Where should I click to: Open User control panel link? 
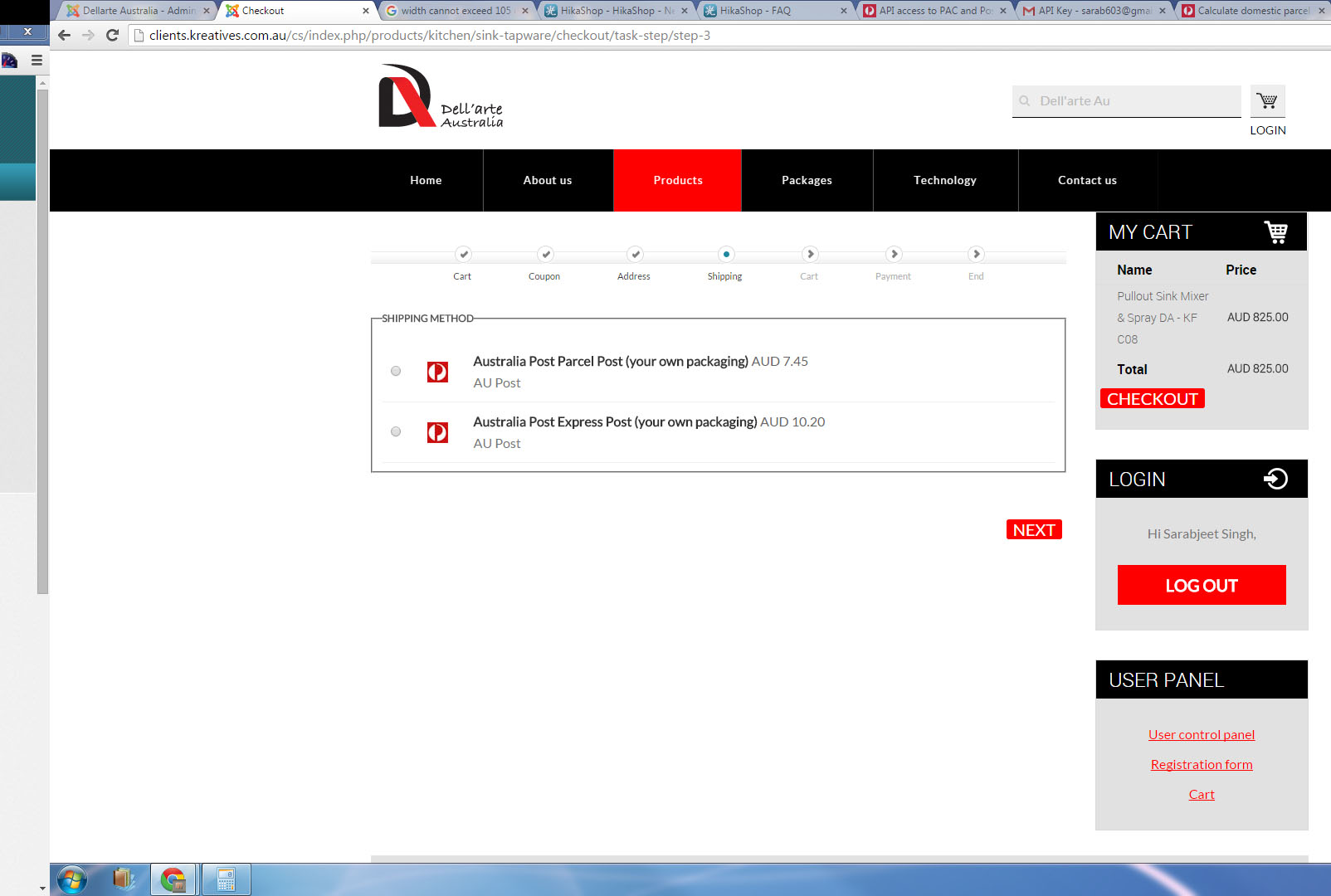[1202, 734]
